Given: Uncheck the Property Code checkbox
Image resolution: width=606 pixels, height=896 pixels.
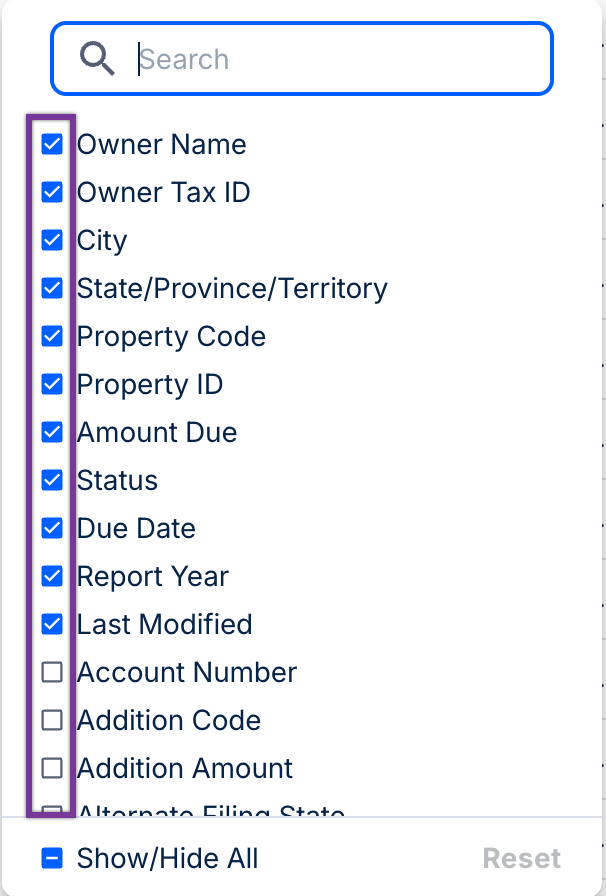Looking at the screenshot, I should click(52, 336).
